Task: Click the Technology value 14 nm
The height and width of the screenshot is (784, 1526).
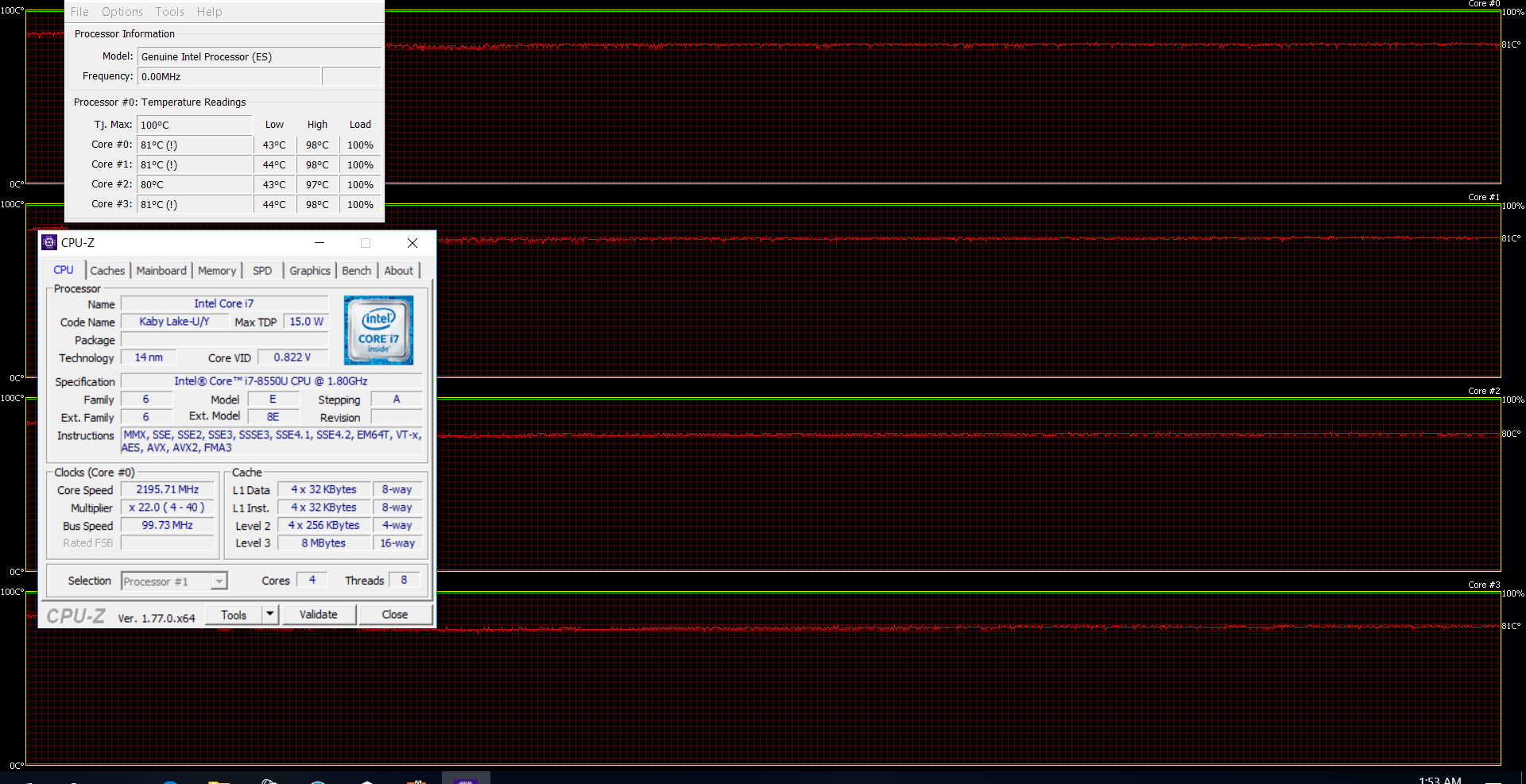Action: [149, 357]
